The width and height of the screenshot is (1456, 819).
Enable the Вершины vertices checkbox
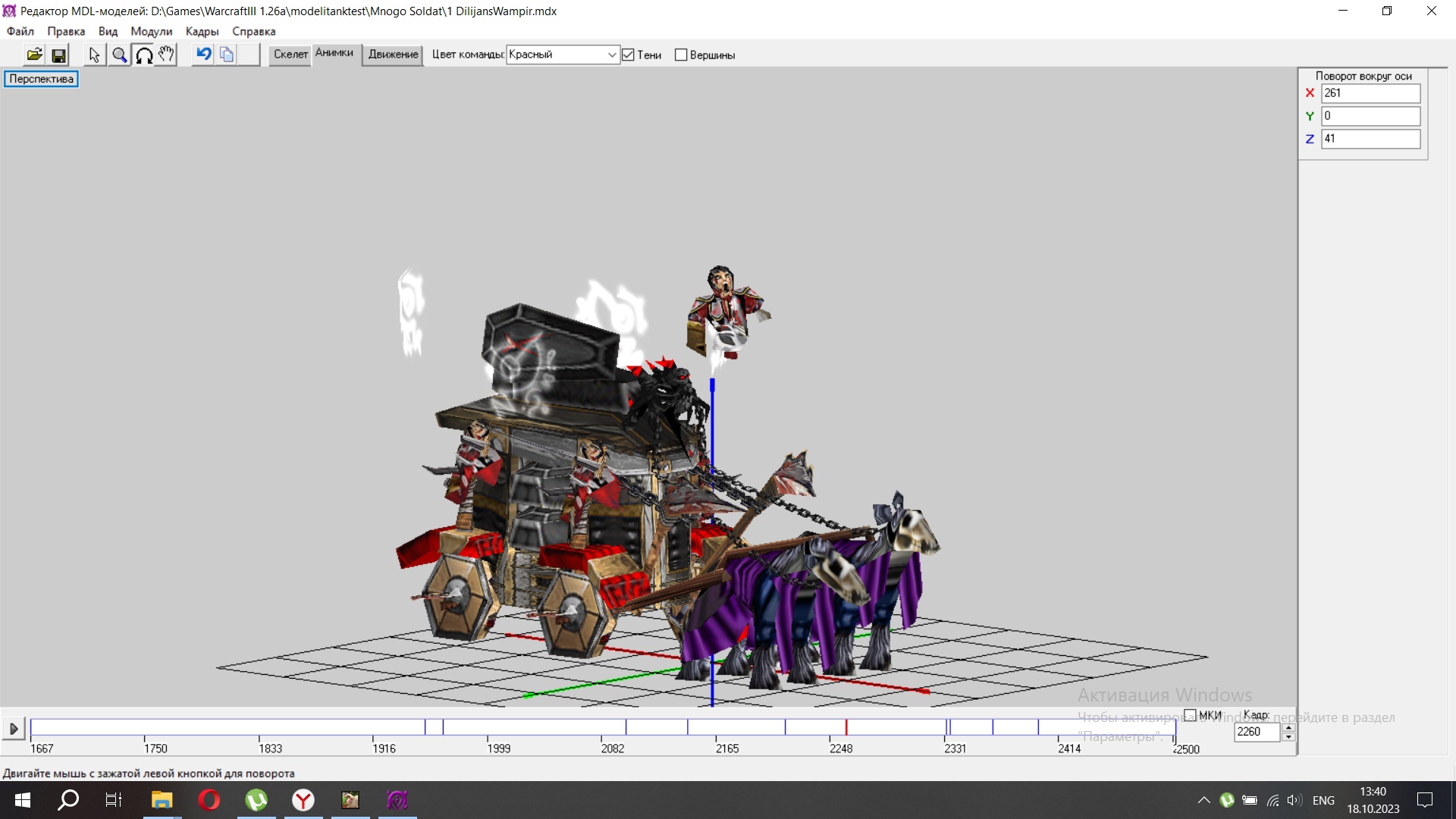point(681,55)
